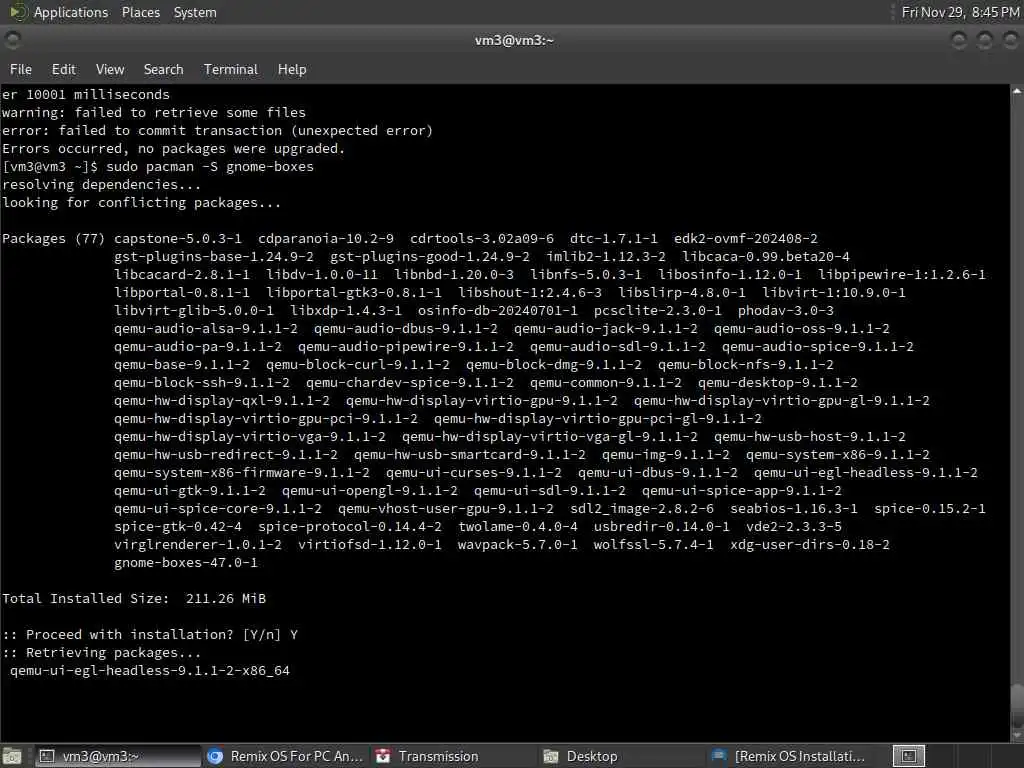
Task: Click the terminal window menu icon at title bar left
Action: tap(12, 40)
